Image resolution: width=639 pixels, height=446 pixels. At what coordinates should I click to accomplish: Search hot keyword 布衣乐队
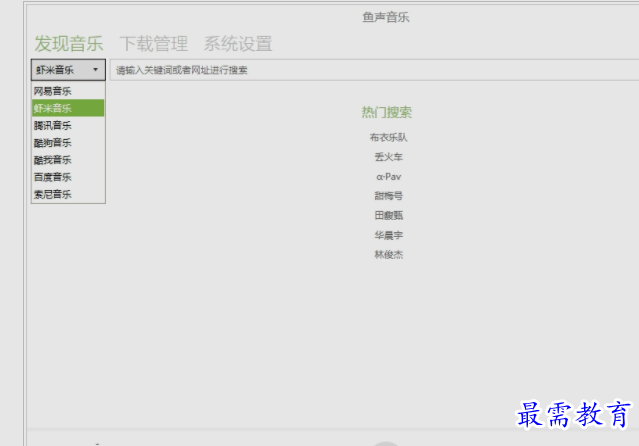point(388,137)
